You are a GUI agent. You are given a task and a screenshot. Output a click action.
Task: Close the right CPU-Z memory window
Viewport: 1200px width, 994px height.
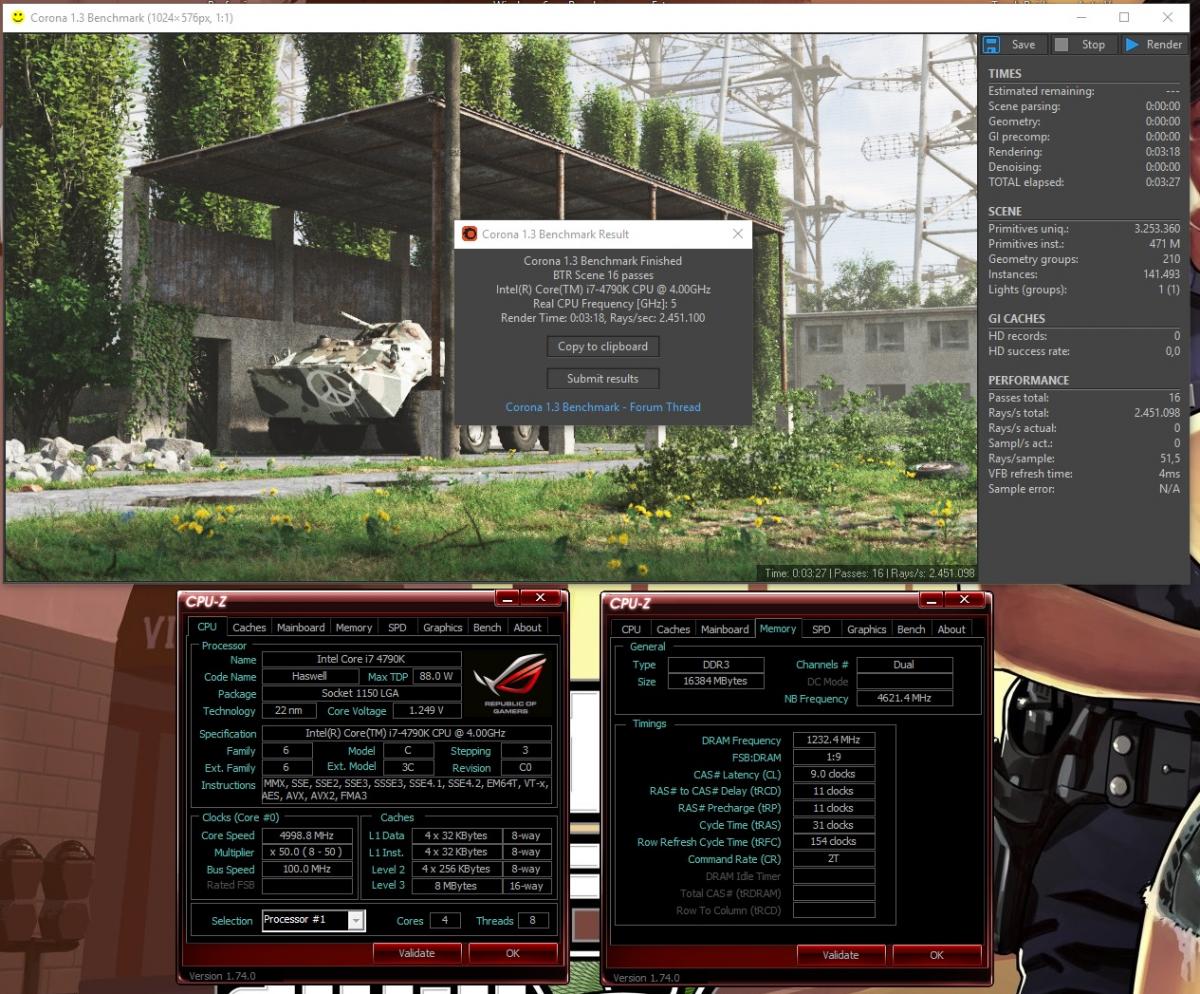(x=965, y=599)
